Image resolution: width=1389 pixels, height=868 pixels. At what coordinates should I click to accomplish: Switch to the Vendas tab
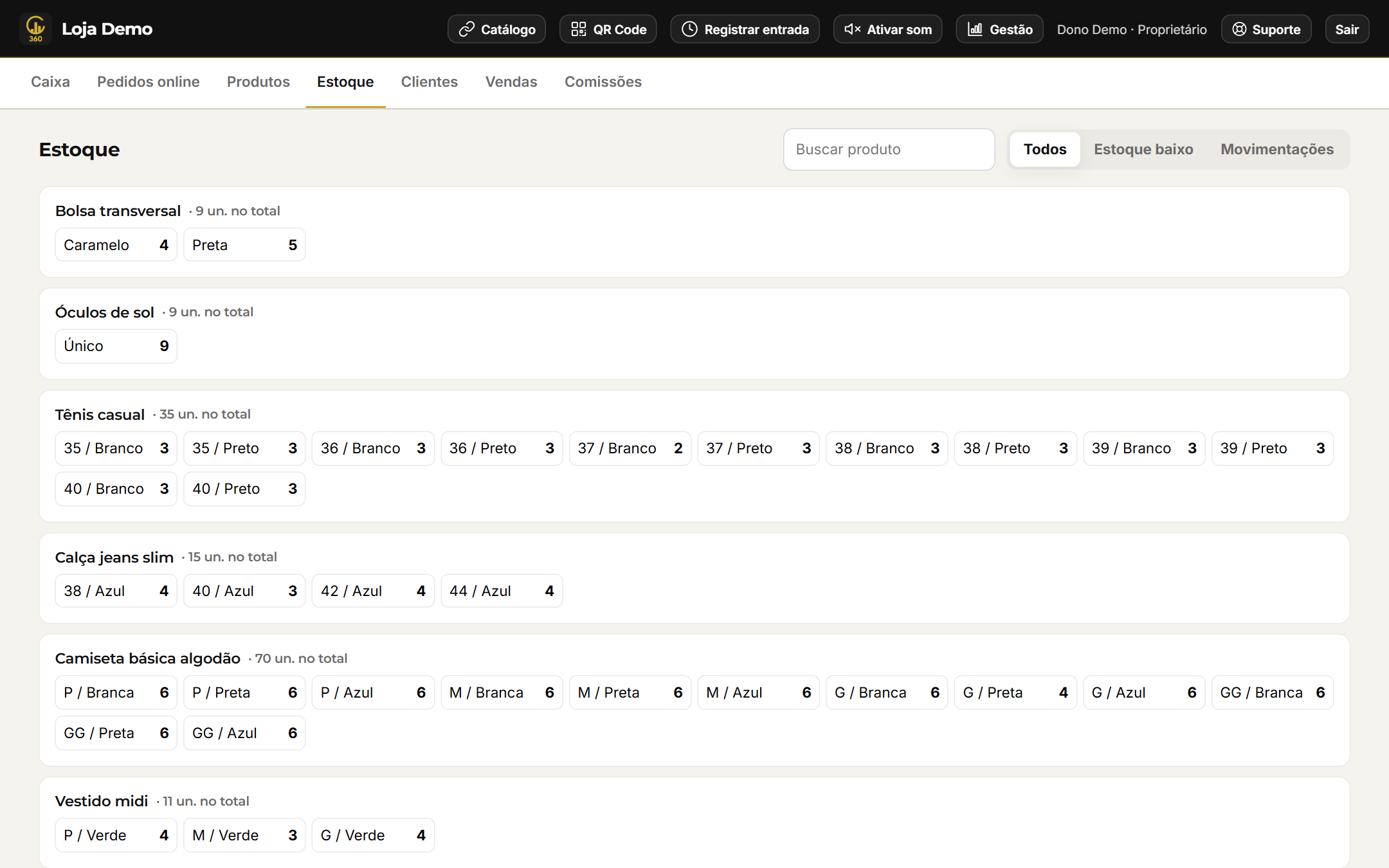[x=511, y=82]
